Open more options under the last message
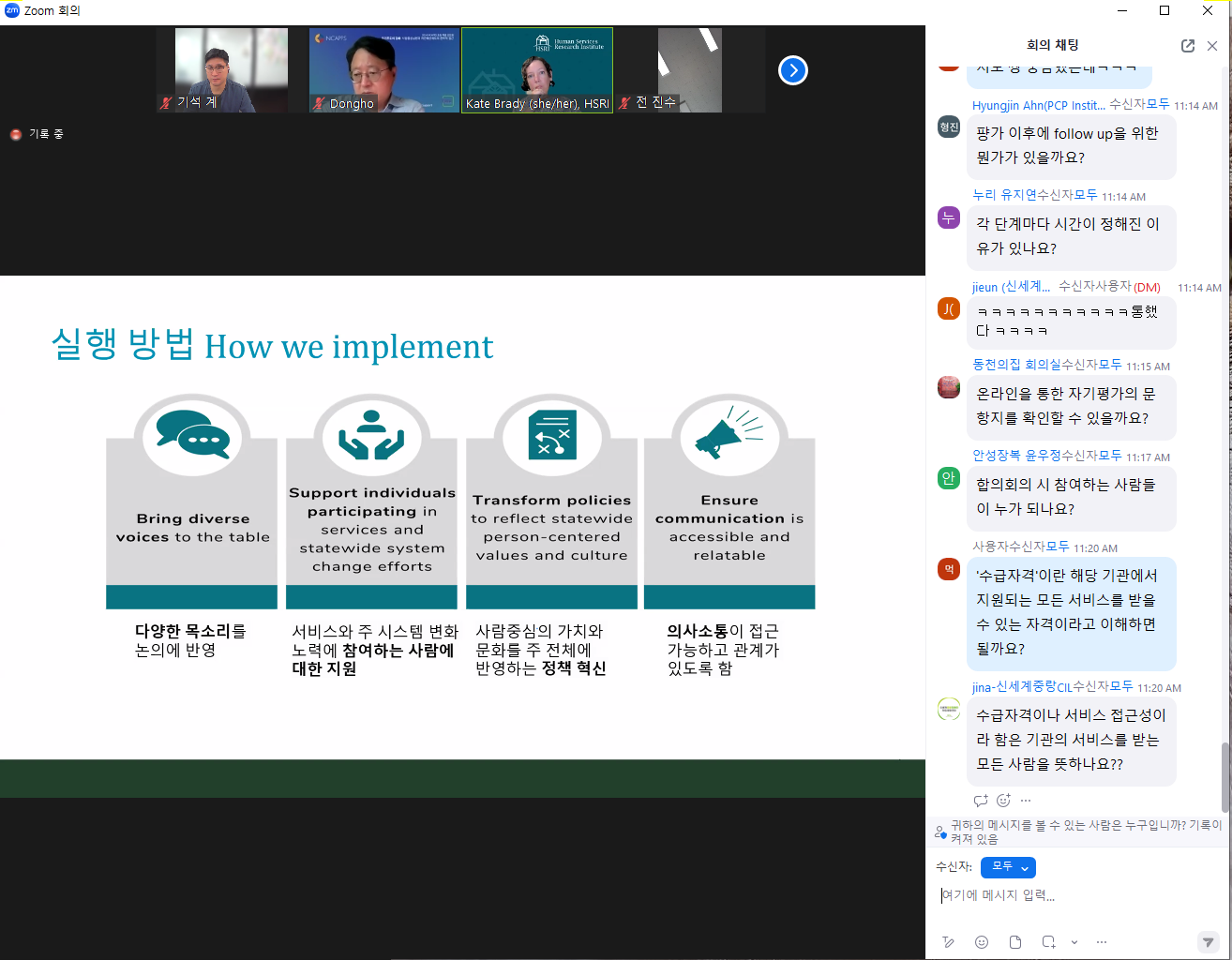1232x960 pixels. point(1026,801)
